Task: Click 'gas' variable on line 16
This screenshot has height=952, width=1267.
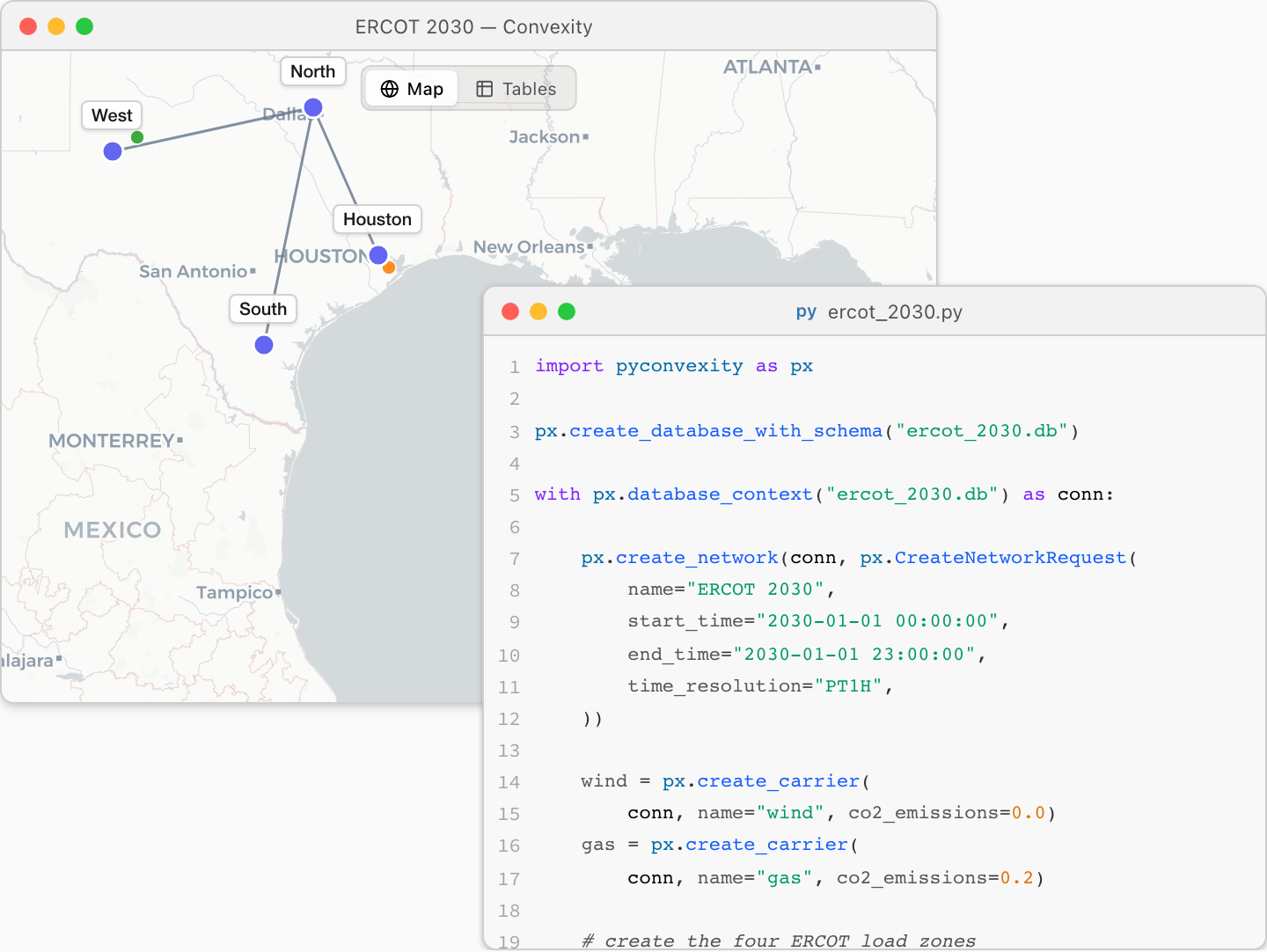Action: tap(598, 845)
